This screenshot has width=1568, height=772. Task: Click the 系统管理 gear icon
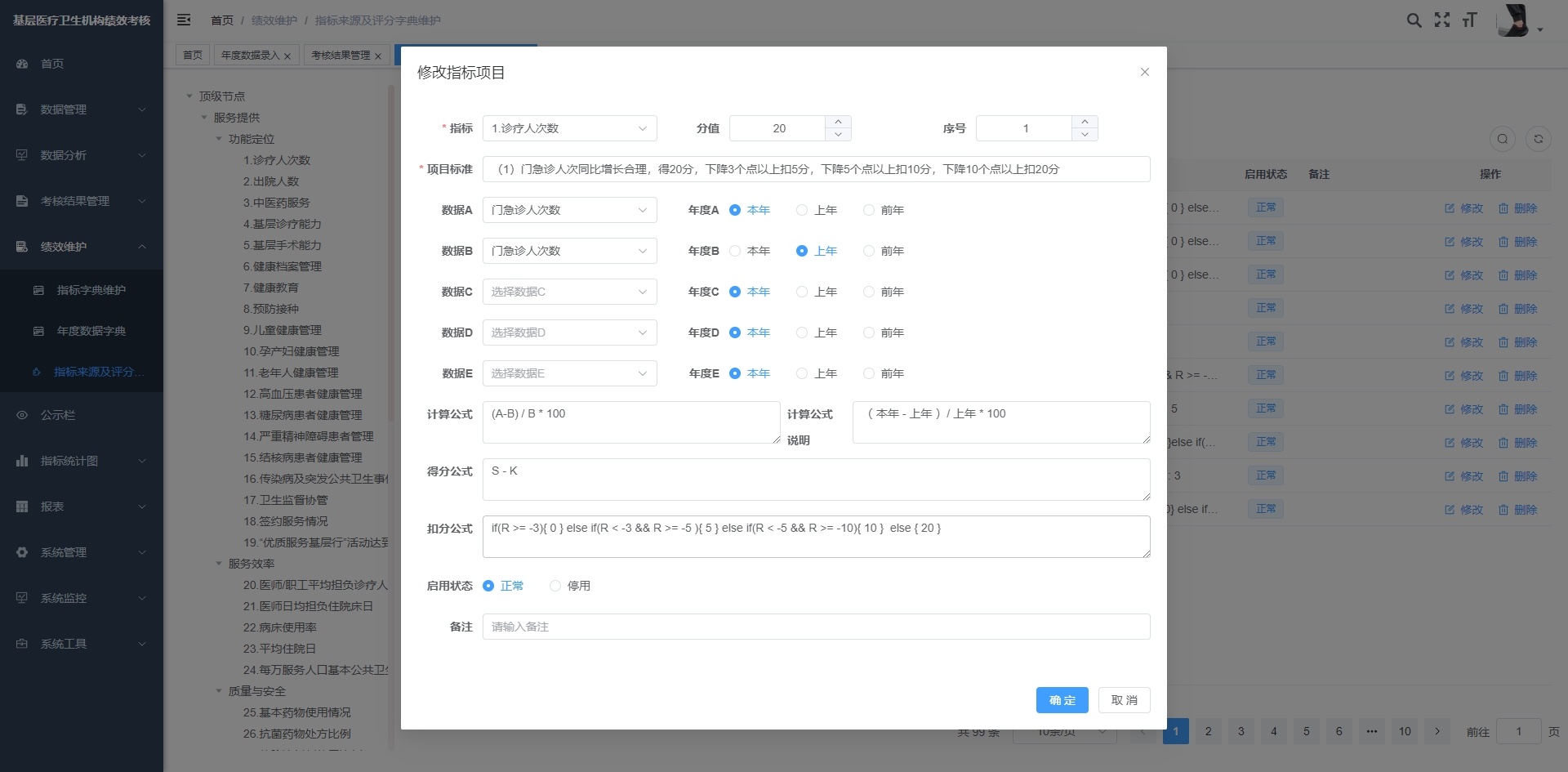coord(22,552)
